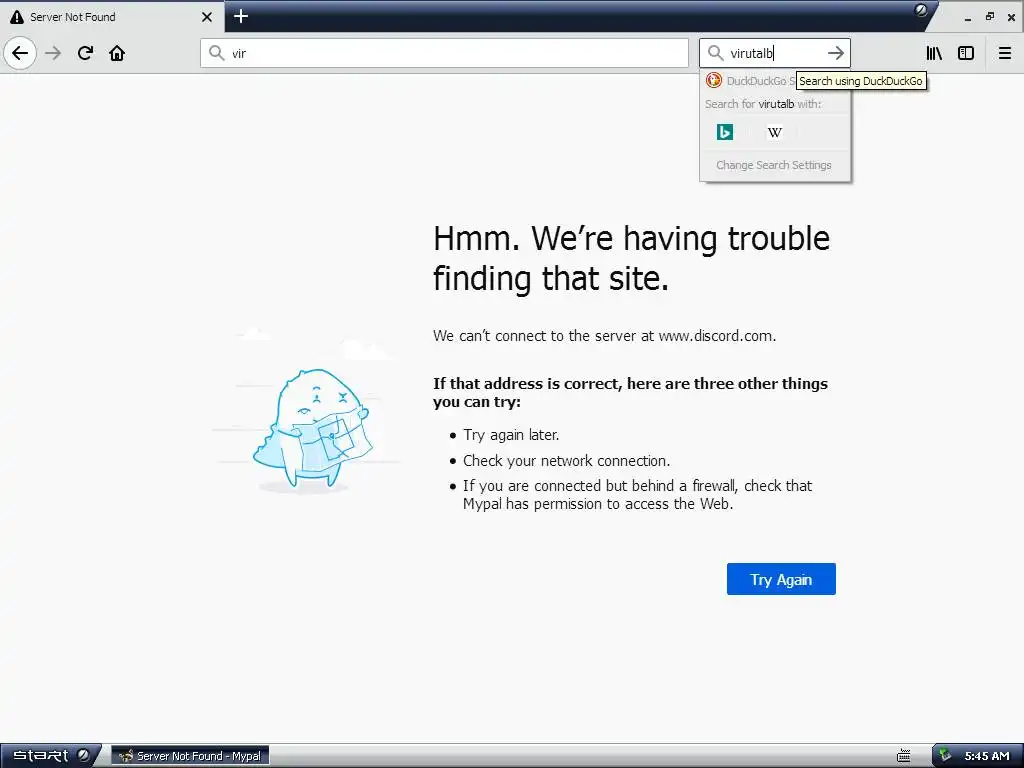Click the Try Again button

[781, 579]
